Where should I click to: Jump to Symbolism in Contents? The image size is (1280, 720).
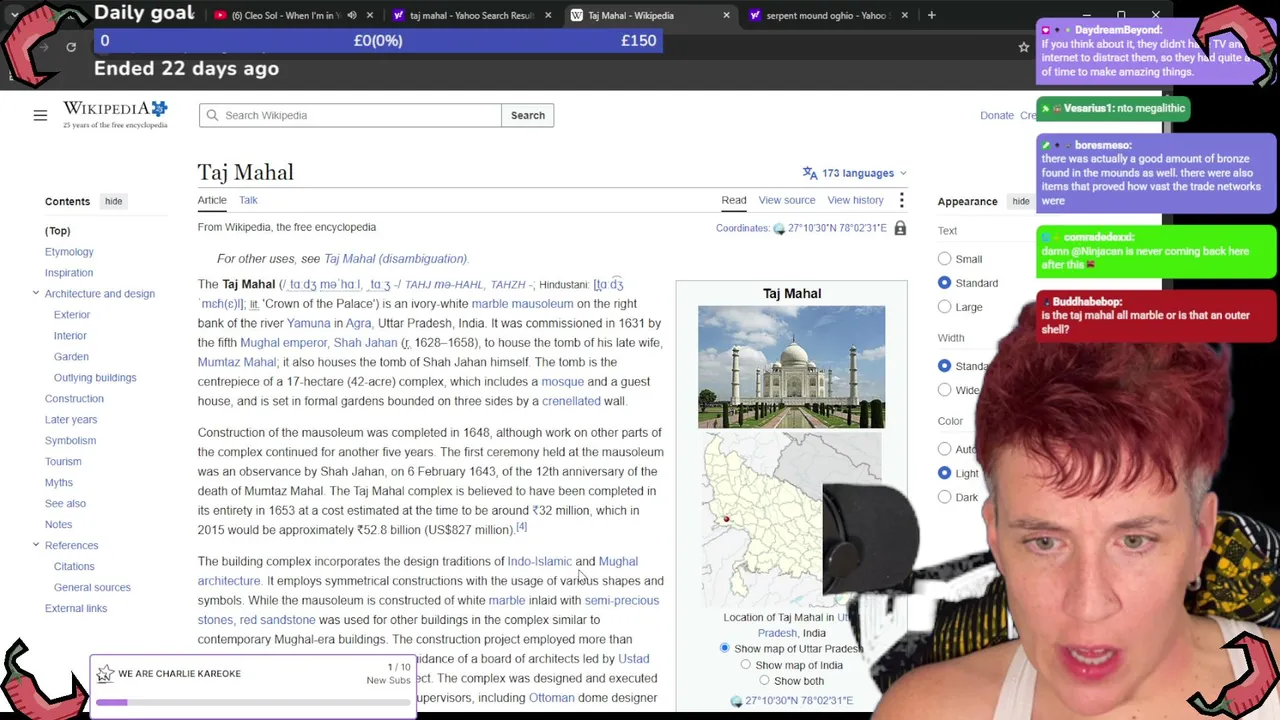(x=70, y=441)
